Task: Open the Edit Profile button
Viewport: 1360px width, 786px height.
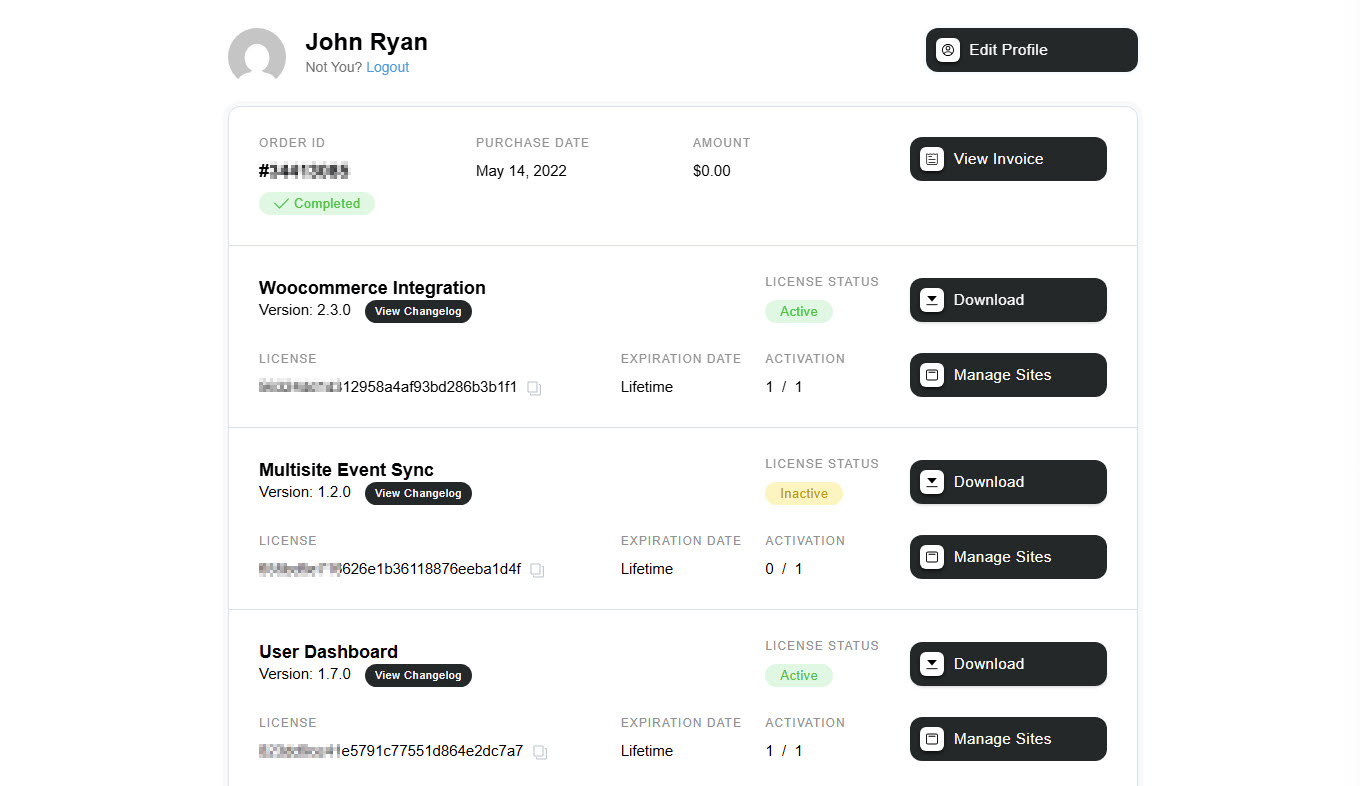Action: point(1031,50)
